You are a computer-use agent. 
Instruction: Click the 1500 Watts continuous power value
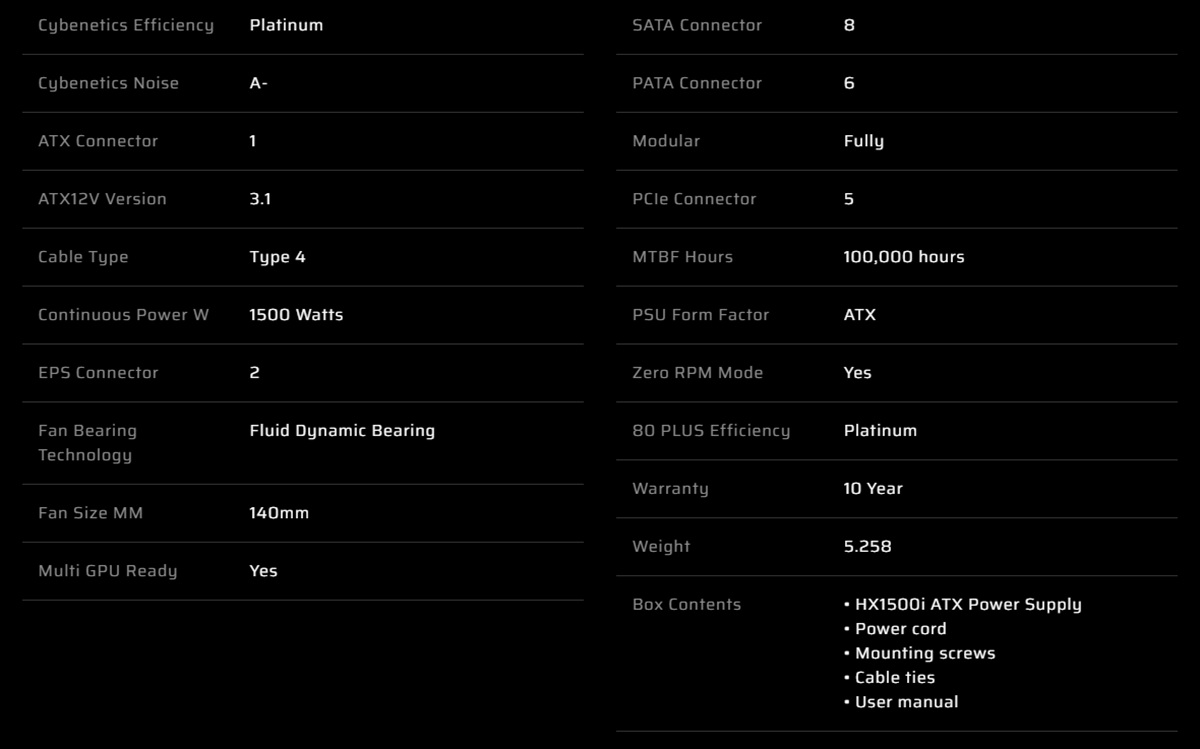[x=296, y=315]
